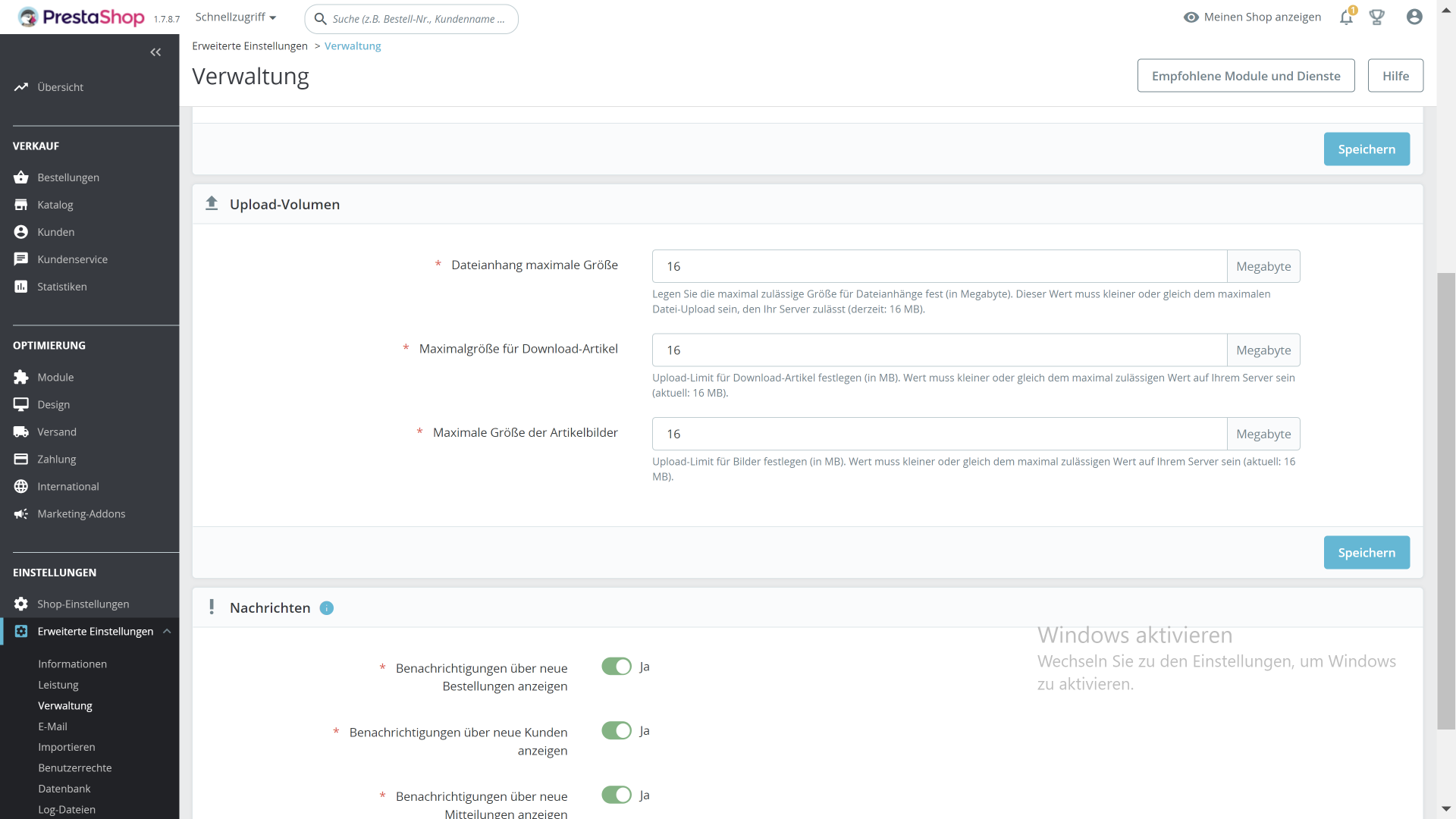Open the Leistung submenu item
1456x819 pixels.
(58, 685)
